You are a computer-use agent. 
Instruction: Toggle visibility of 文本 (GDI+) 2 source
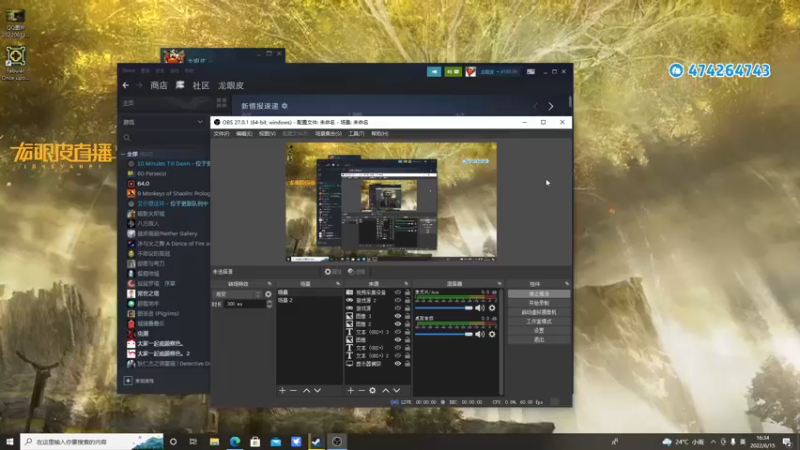397,356
